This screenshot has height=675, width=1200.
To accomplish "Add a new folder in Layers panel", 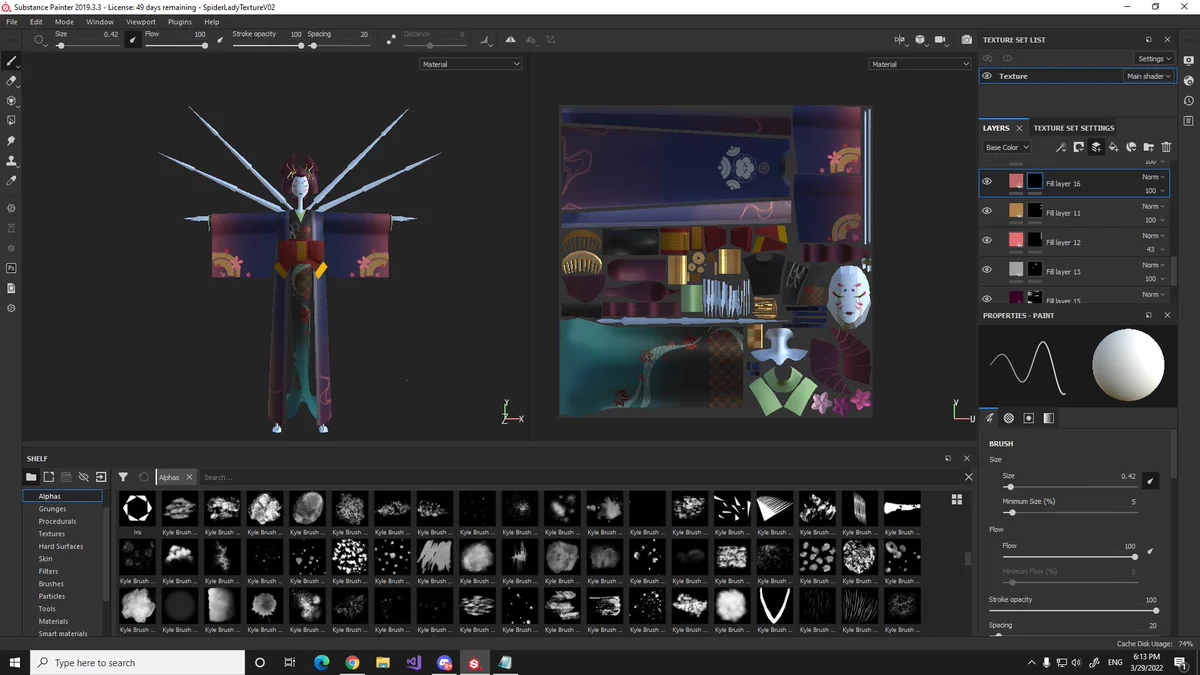I will tap(1149, 147).
